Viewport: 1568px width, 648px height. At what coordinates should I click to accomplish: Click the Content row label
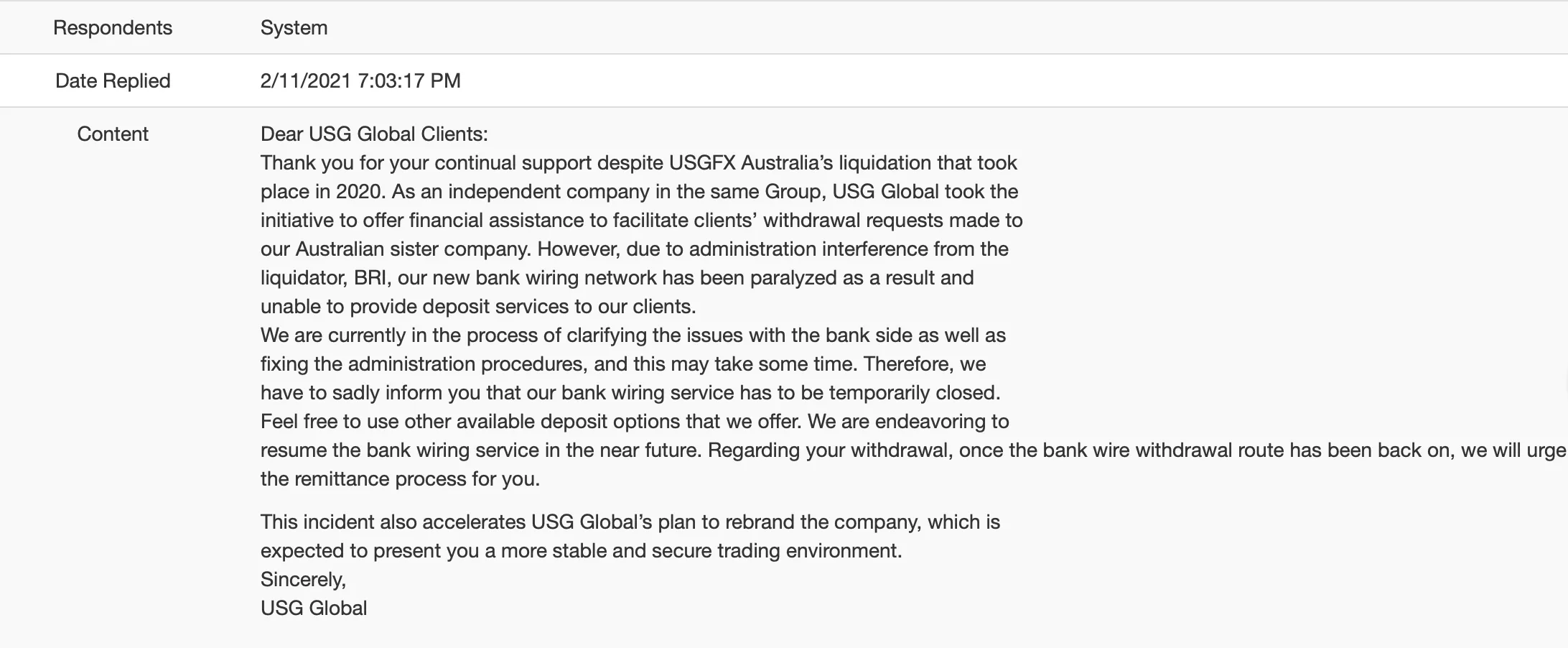(113, 134)
